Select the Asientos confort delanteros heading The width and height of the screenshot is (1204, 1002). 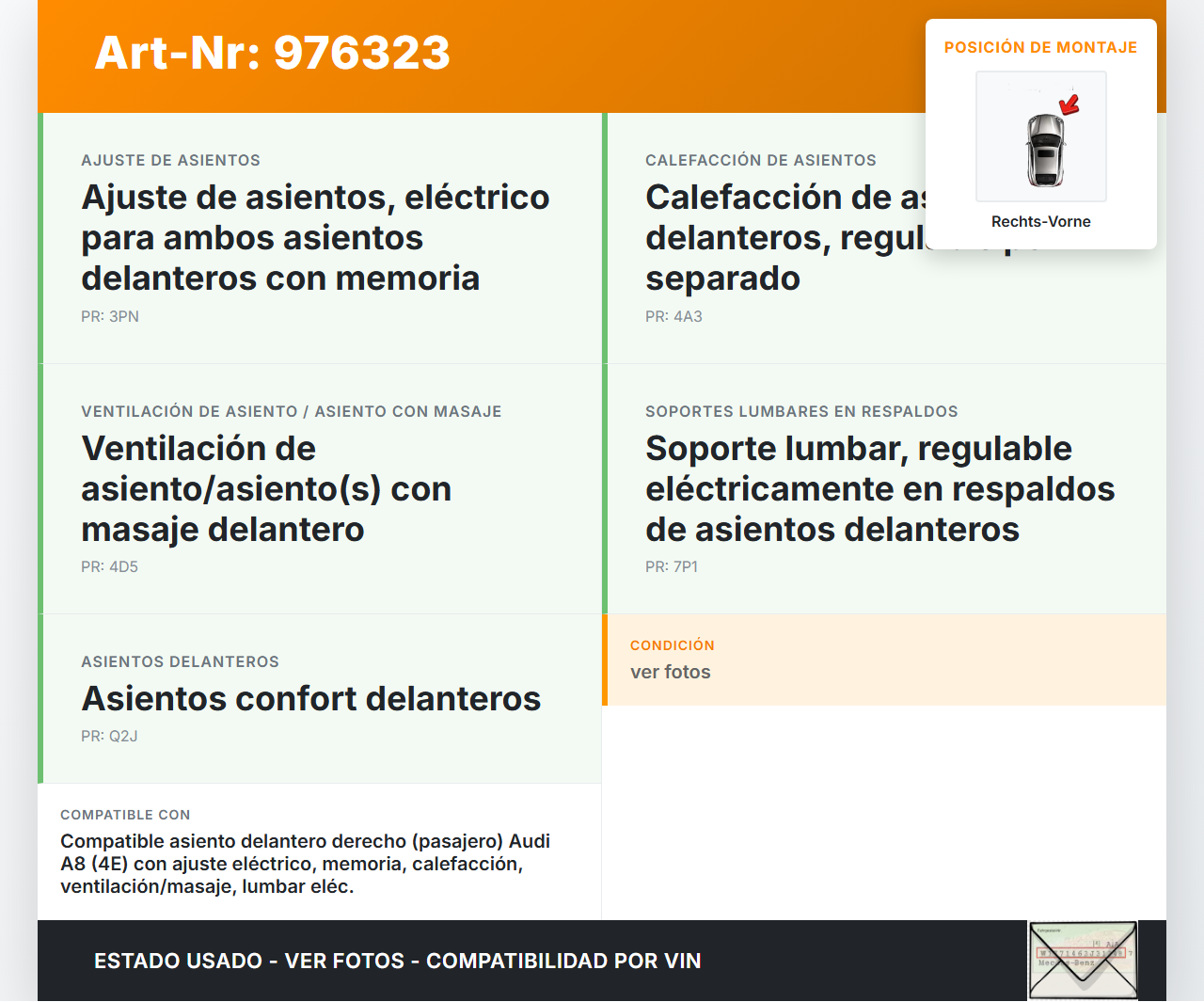tap(311, 699)
